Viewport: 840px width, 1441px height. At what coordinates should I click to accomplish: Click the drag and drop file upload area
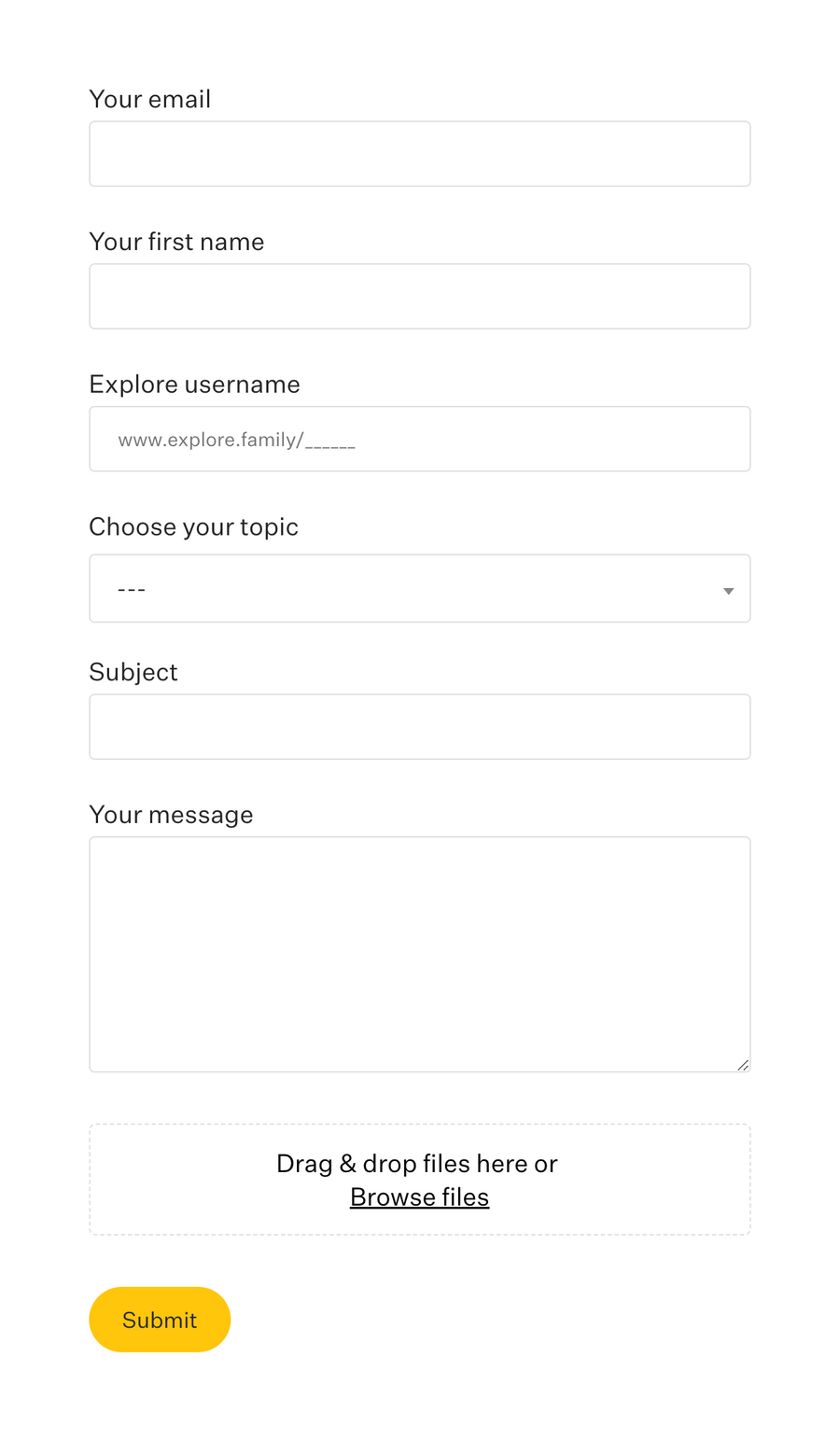tap(420, 1179)
